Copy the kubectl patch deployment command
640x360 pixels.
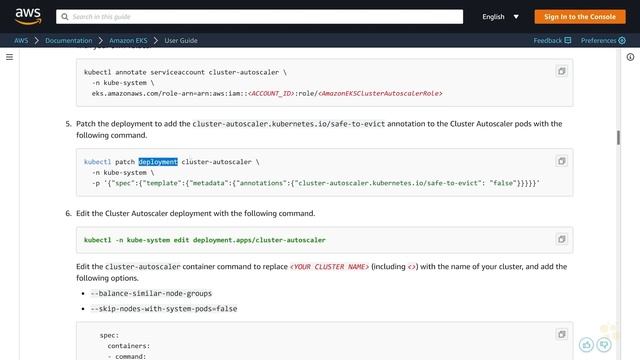pos(562,161)
